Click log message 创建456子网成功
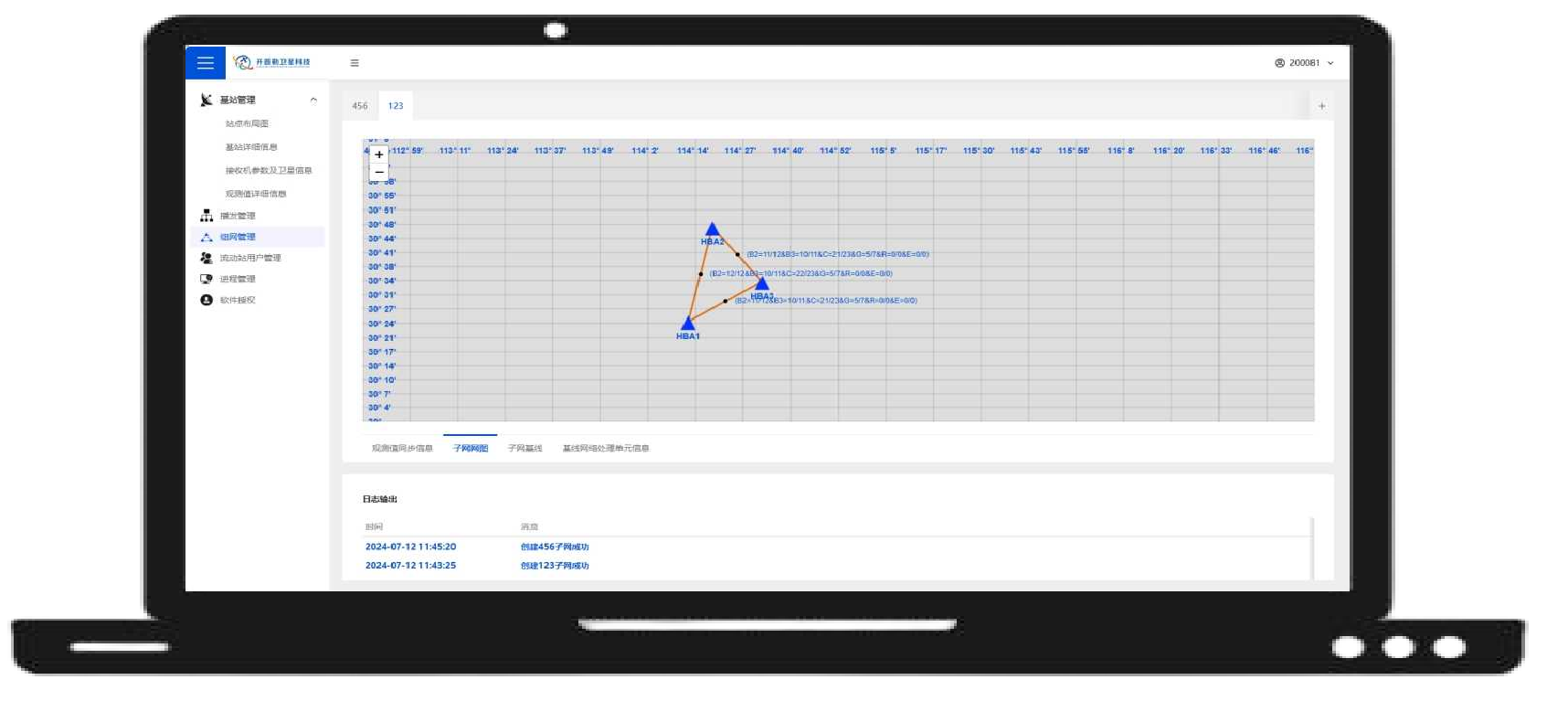1568x701 pixels. [x=555, y=547]
